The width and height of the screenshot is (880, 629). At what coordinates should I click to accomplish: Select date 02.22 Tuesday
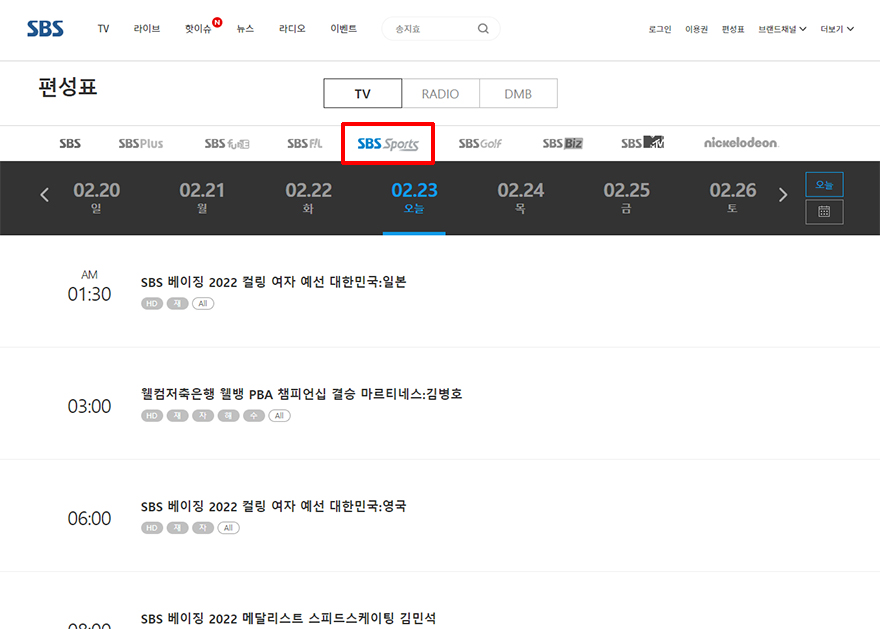[308, 198]
